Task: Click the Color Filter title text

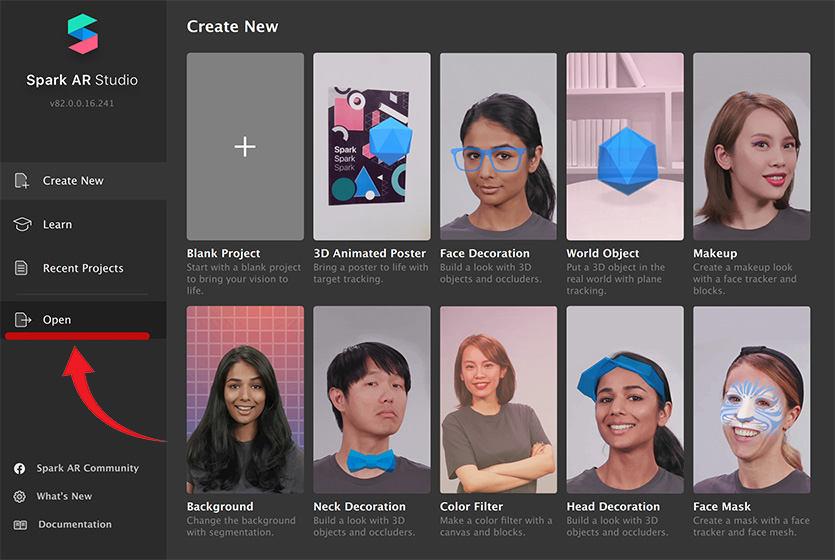Action: tap(471, 507)
